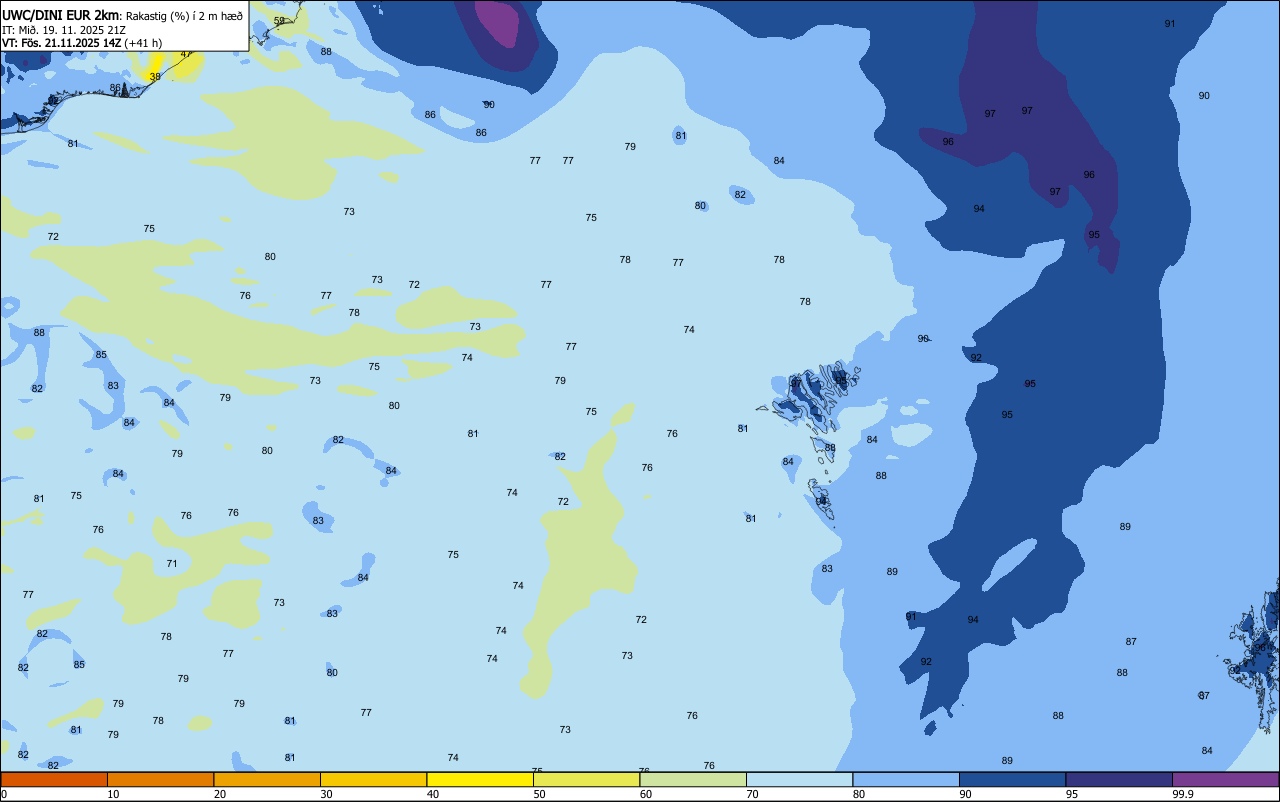Click the 10–20 orange legend swatch

point(160,779)
